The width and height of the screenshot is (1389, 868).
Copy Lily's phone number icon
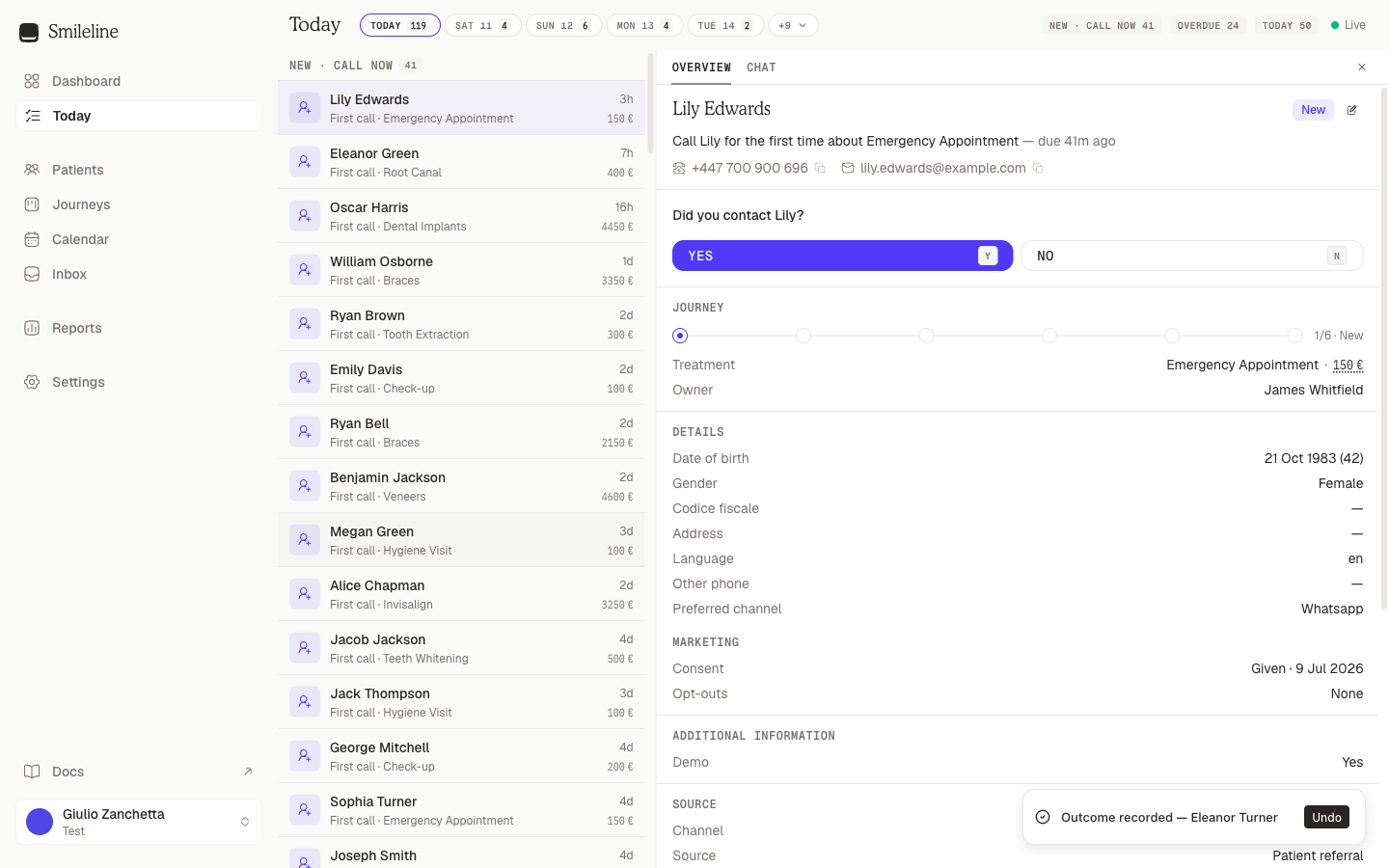coord(820,168)
